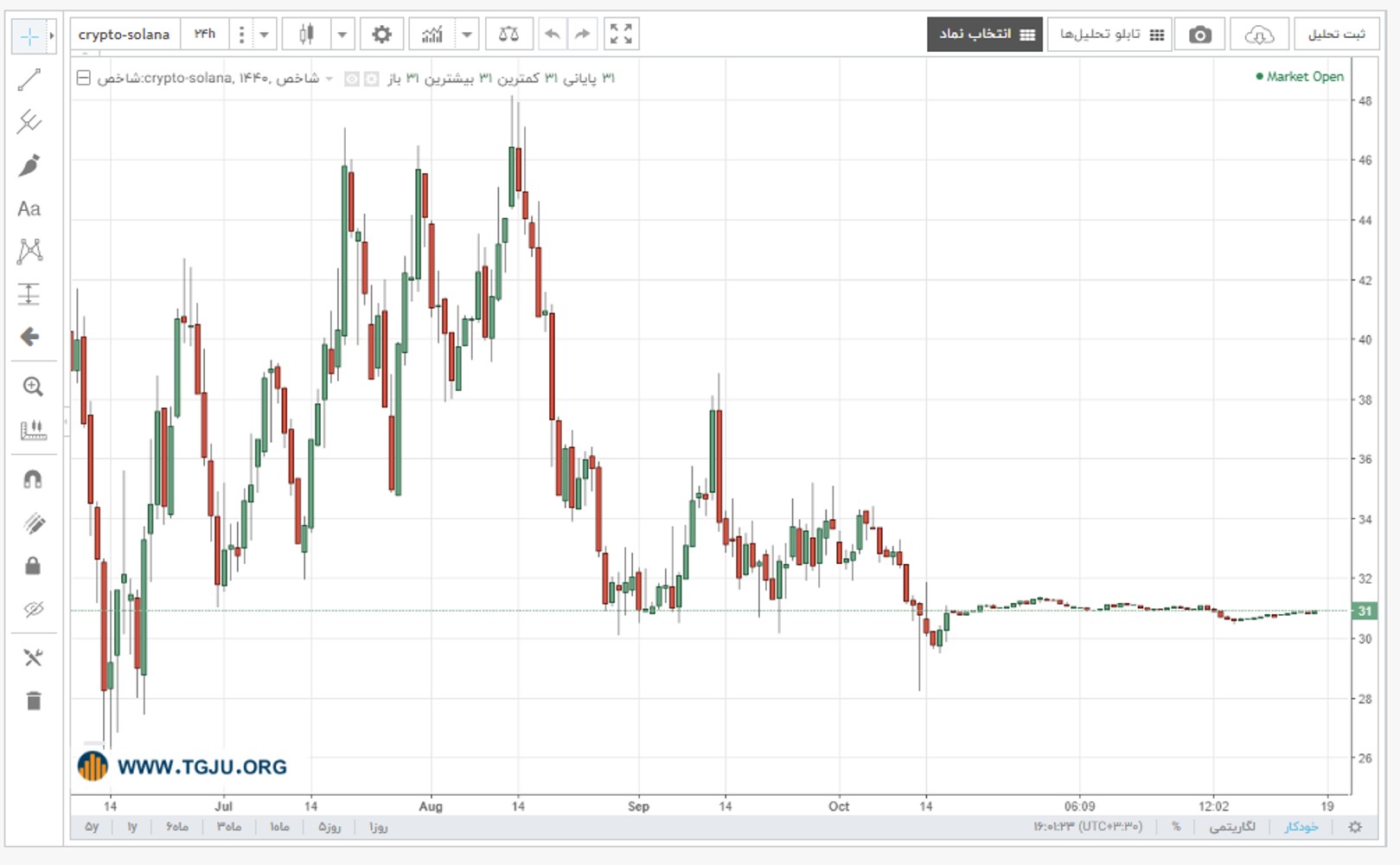Select the pitchfork drawing tool
Image resolution: width=1400 pixels, height=865 pixels.
click(29, 122)
